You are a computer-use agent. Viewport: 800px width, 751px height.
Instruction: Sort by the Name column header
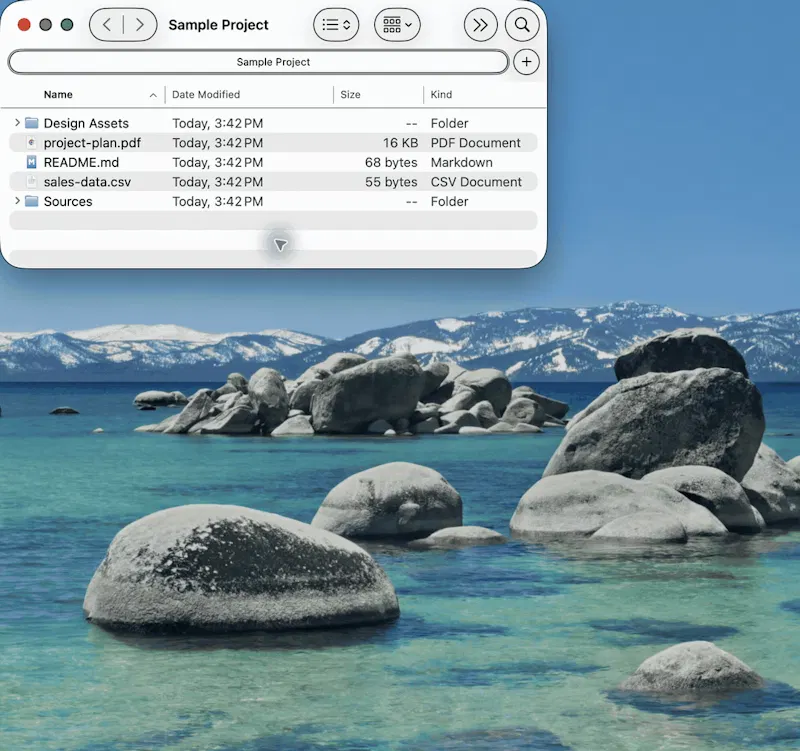(58, 94)
